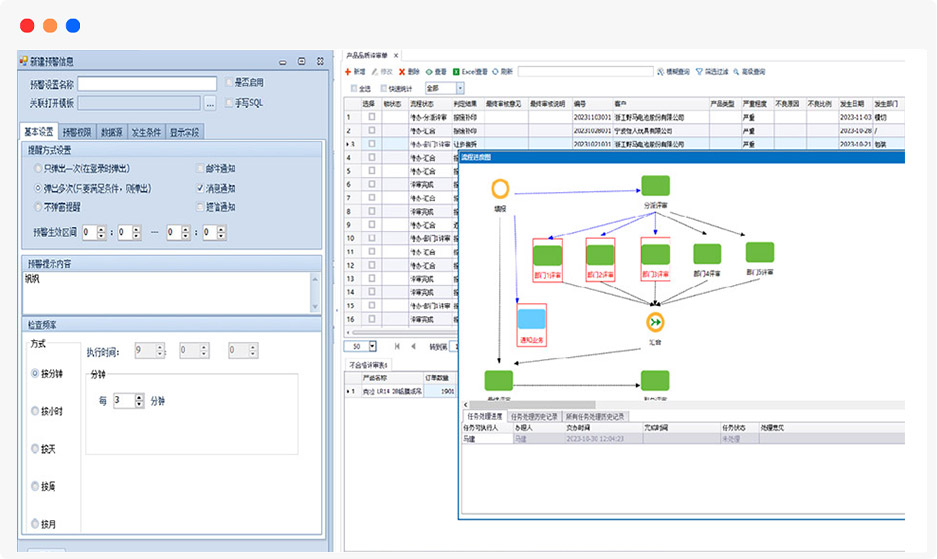Click the 筛选过滤 filter funnel icon

coord(699,72)
